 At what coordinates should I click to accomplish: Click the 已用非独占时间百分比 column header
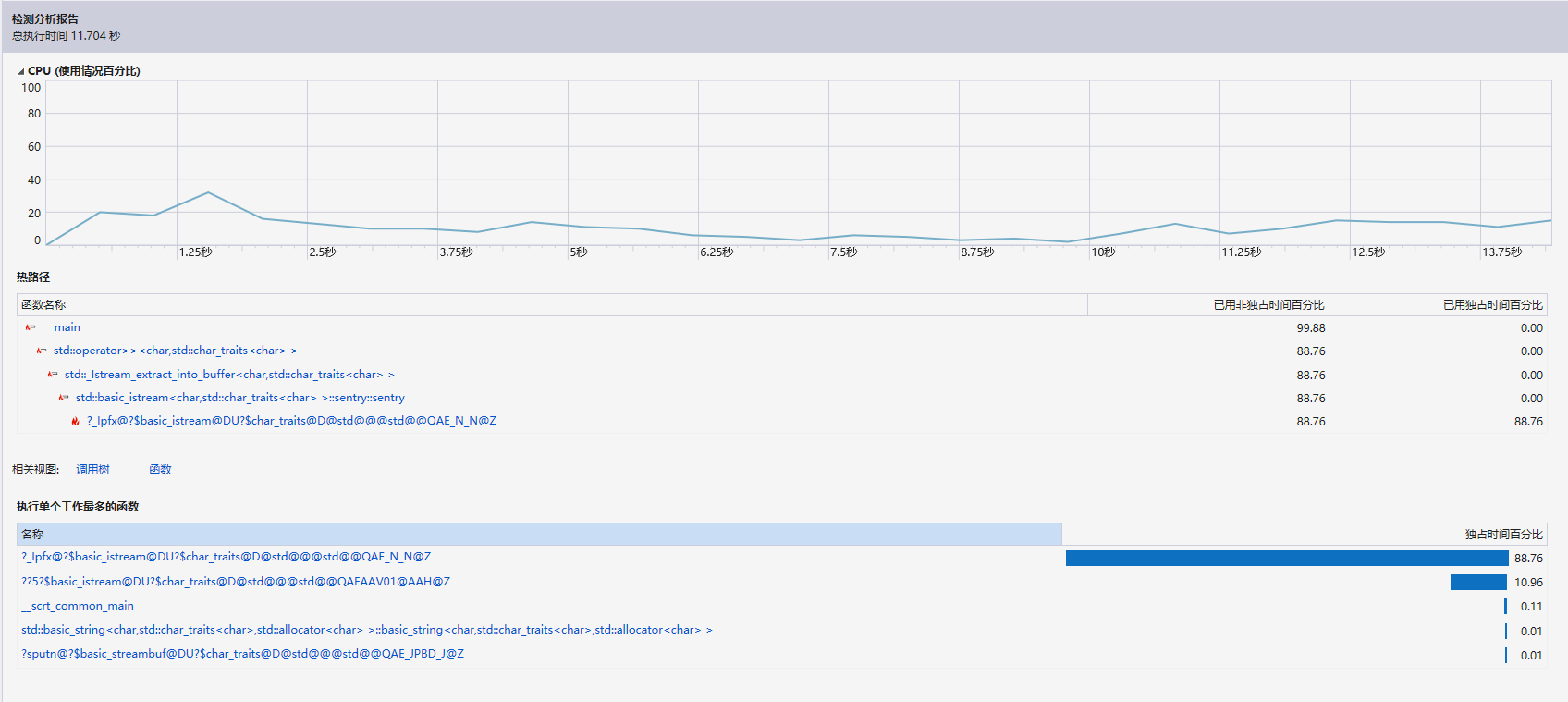1268,305
